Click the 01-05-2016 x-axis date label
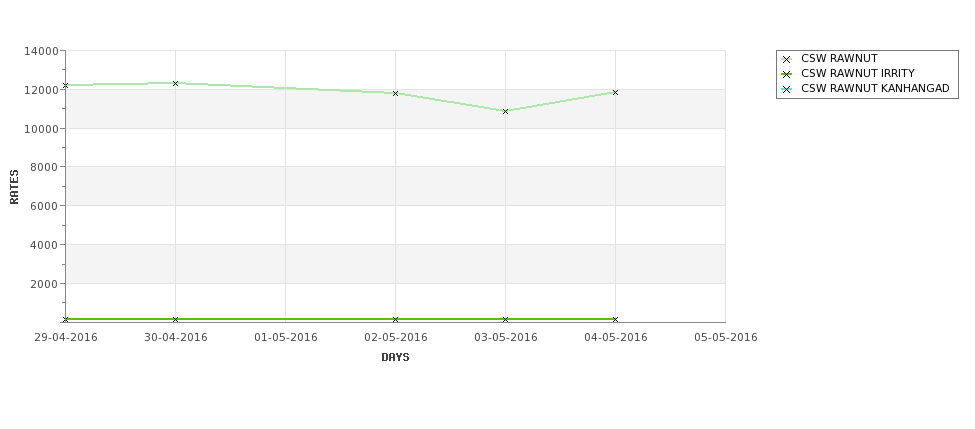This screenshot has width=975, height=429. 286,338
